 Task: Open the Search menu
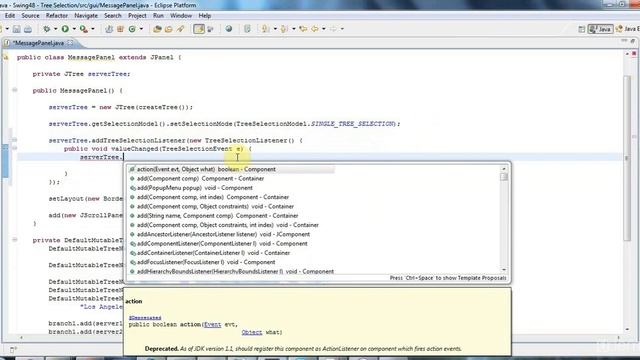pos(113,16)
